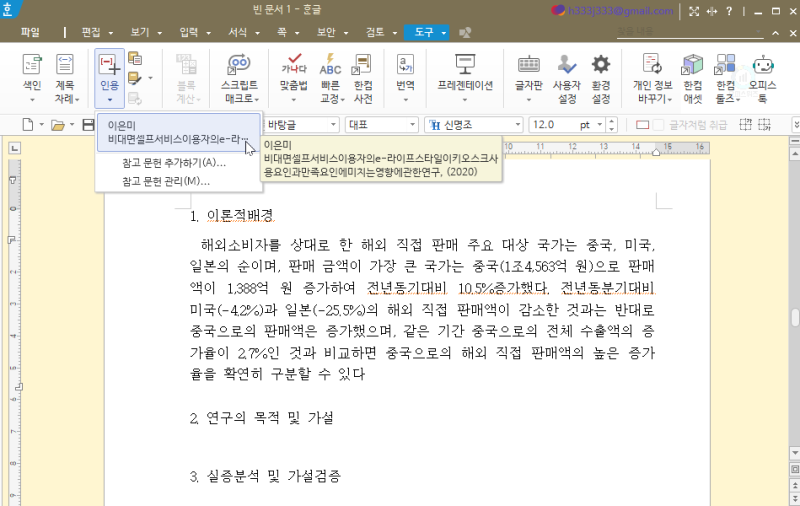Viewport: 800px width, 506px height.
Task: Click the font size 12.0 field
Action: (x=553, y=124)
